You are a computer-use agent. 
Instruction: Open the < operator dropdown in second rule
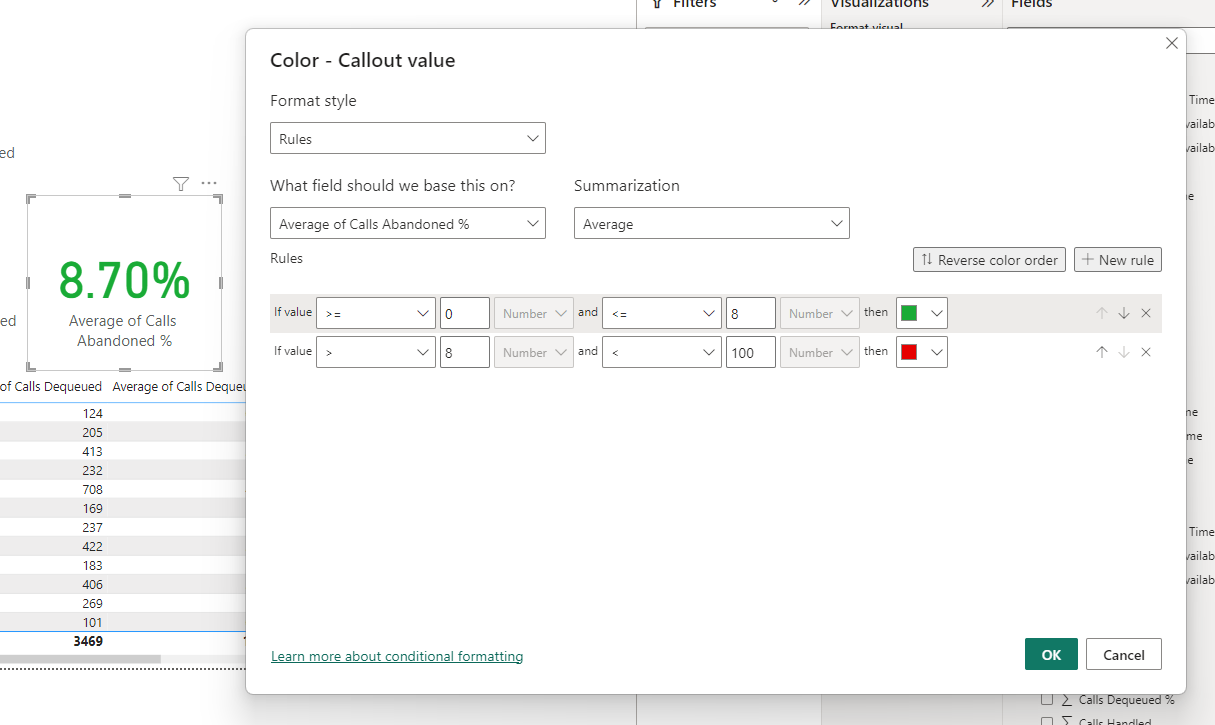point(662,352)
